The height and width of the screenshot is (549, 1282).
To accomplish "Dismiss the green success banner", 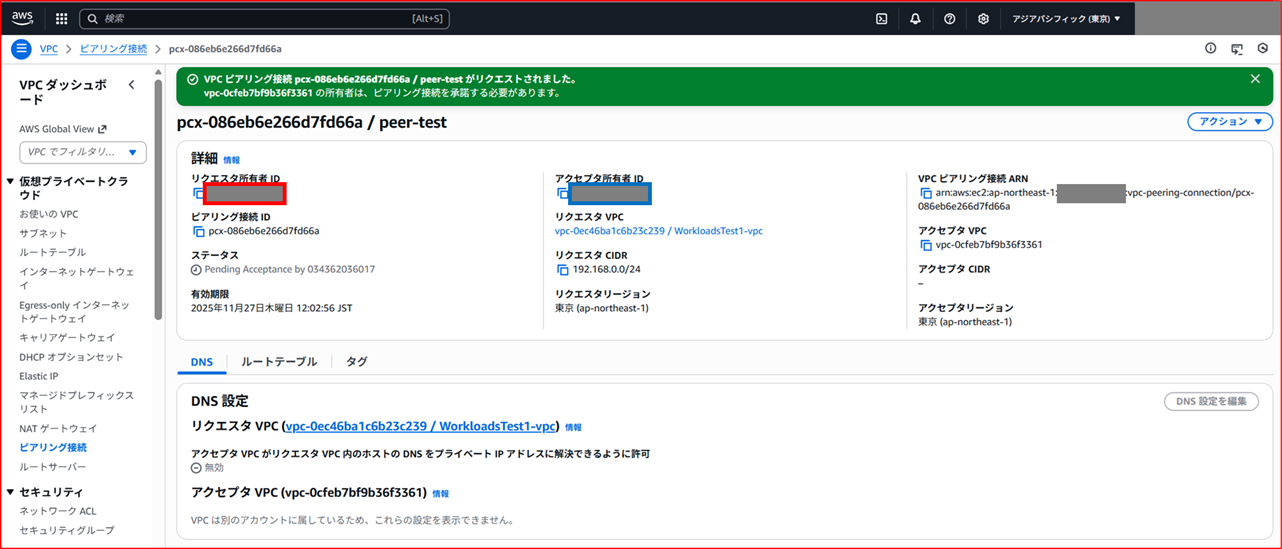I will click(1255, 78).
